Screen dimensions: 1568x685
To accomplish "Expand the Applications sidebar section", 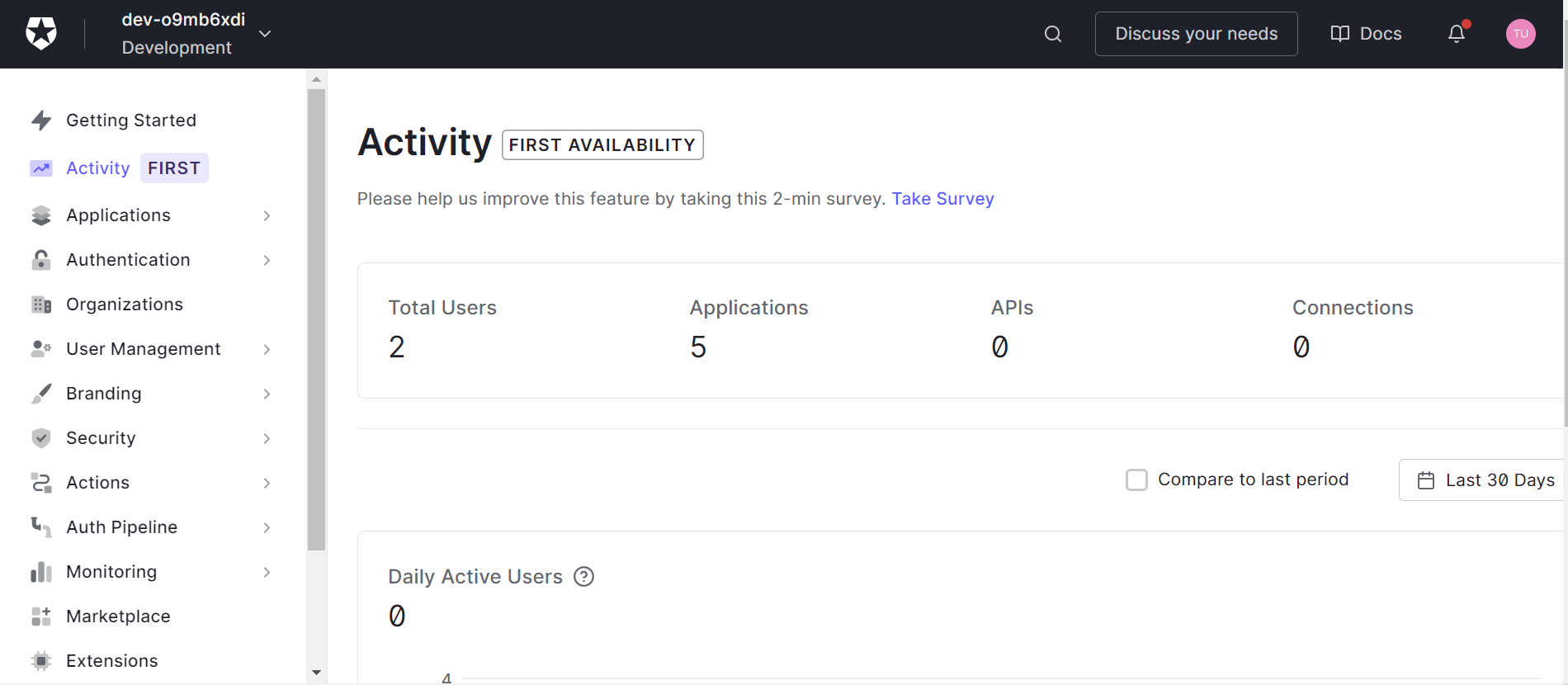I will pos(151,215).
